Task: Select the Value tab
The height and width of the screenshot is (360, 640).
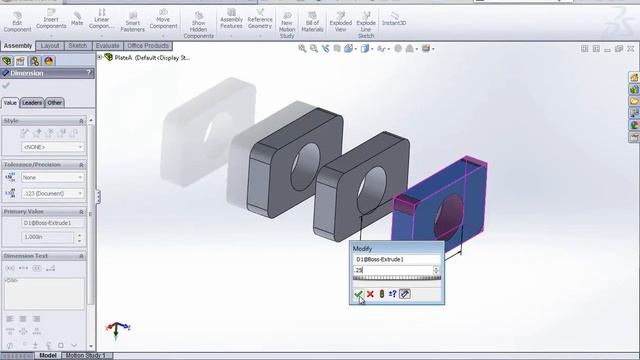Action: tap(10, 103)
